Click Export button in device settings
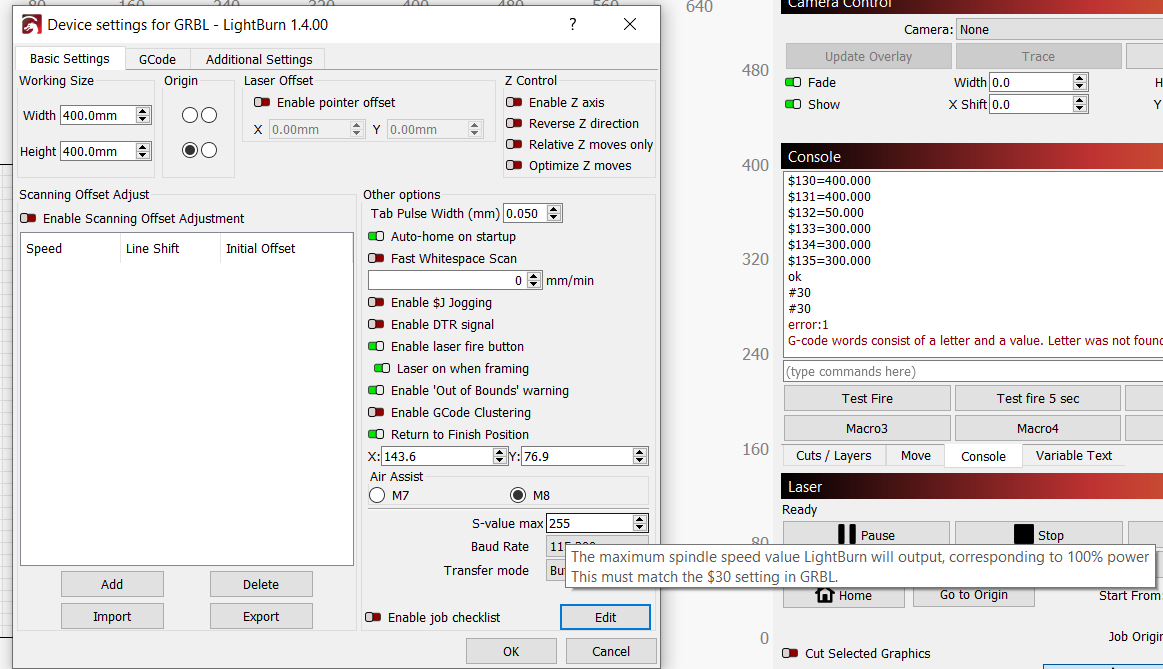 coord(261,616)
